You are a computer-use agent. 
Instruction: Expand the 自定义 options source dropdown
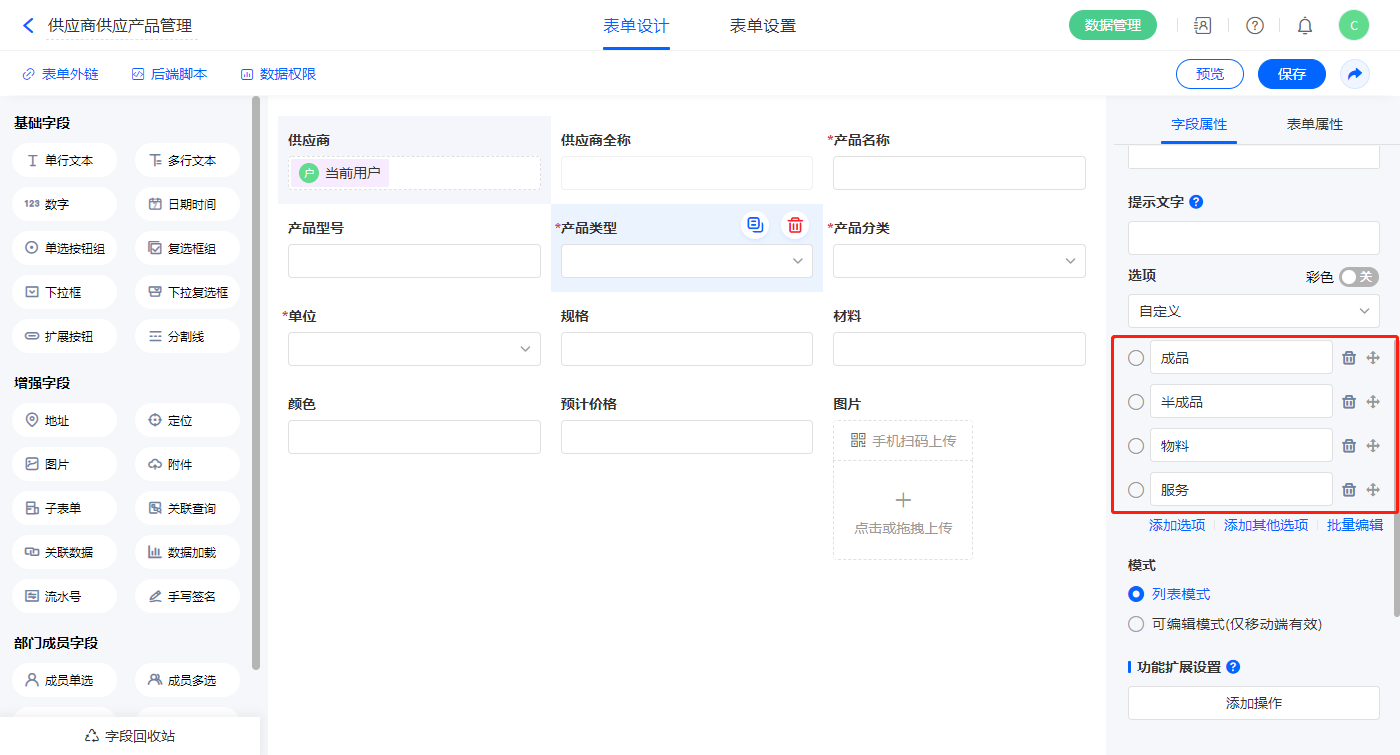pos(1253,311)
